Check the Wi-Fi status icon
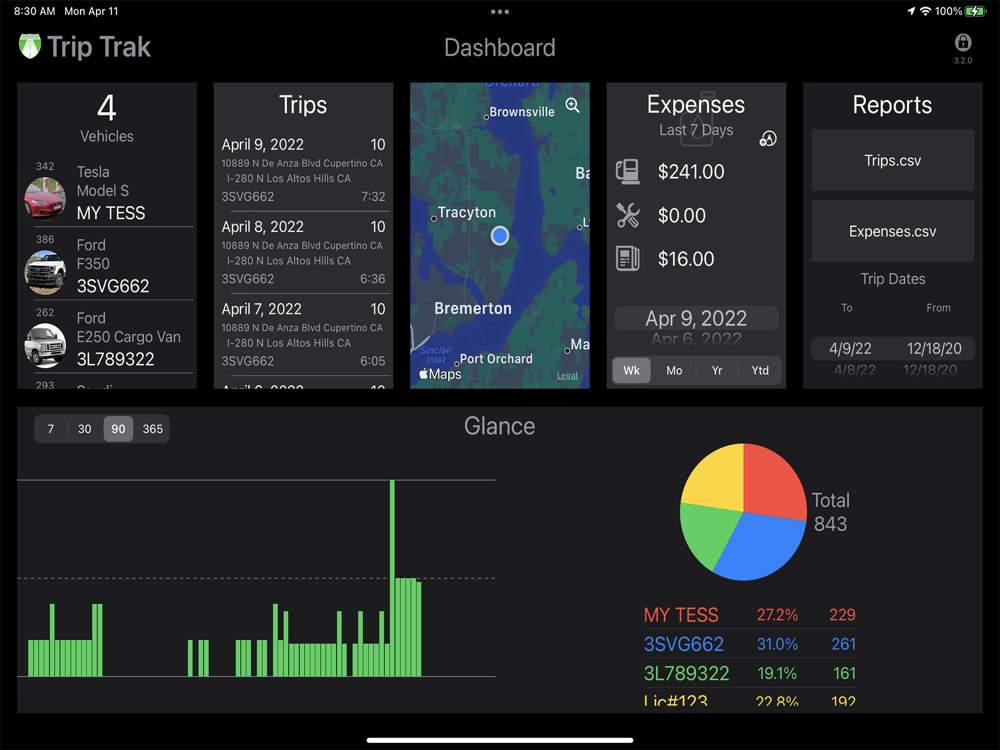Image resolution: width=1000 pixels, height=750 pixels. [925, 11]
